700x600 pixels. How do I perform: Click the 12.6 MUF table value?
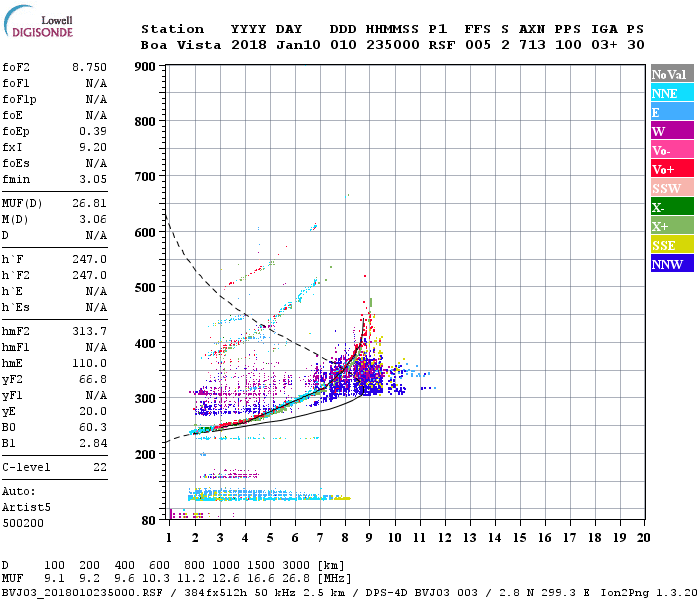pos(226,579)
